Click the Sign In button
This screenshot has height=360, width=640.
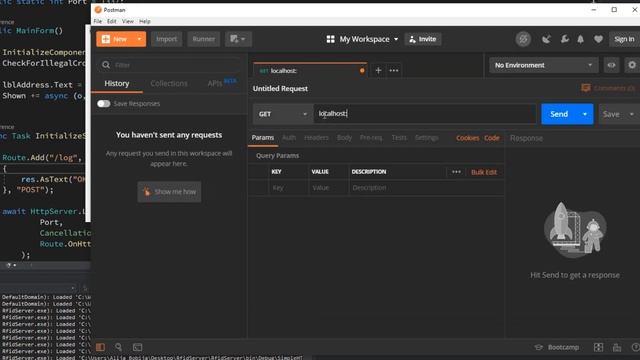624,39
